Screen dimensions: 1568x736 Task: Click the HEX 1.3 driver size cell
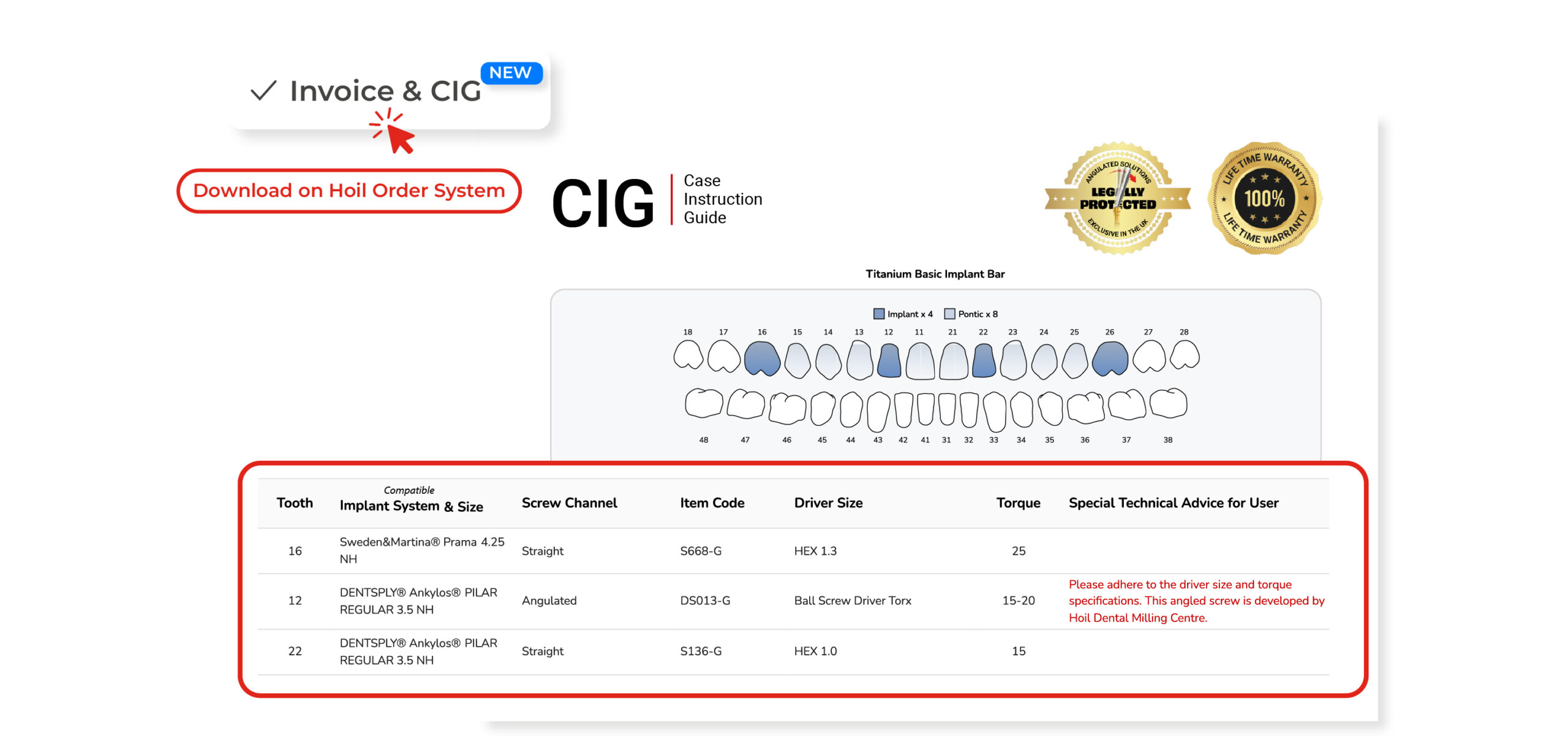[x=815, y=551]
